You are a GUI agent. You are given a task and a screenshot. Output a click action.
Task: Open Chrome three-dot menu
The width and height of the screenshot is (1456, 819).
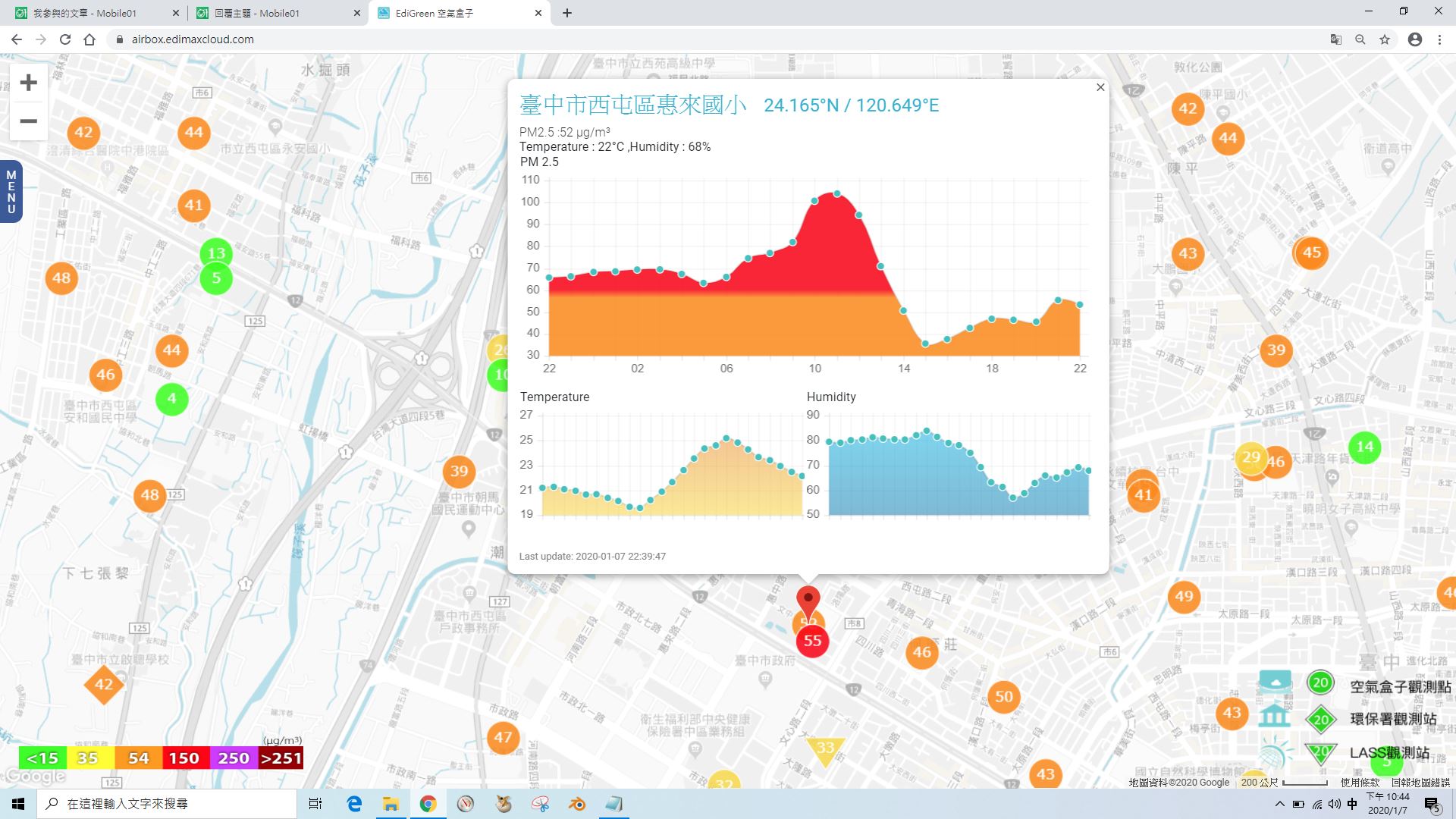pyautogui.click(x=1439, y=39)
